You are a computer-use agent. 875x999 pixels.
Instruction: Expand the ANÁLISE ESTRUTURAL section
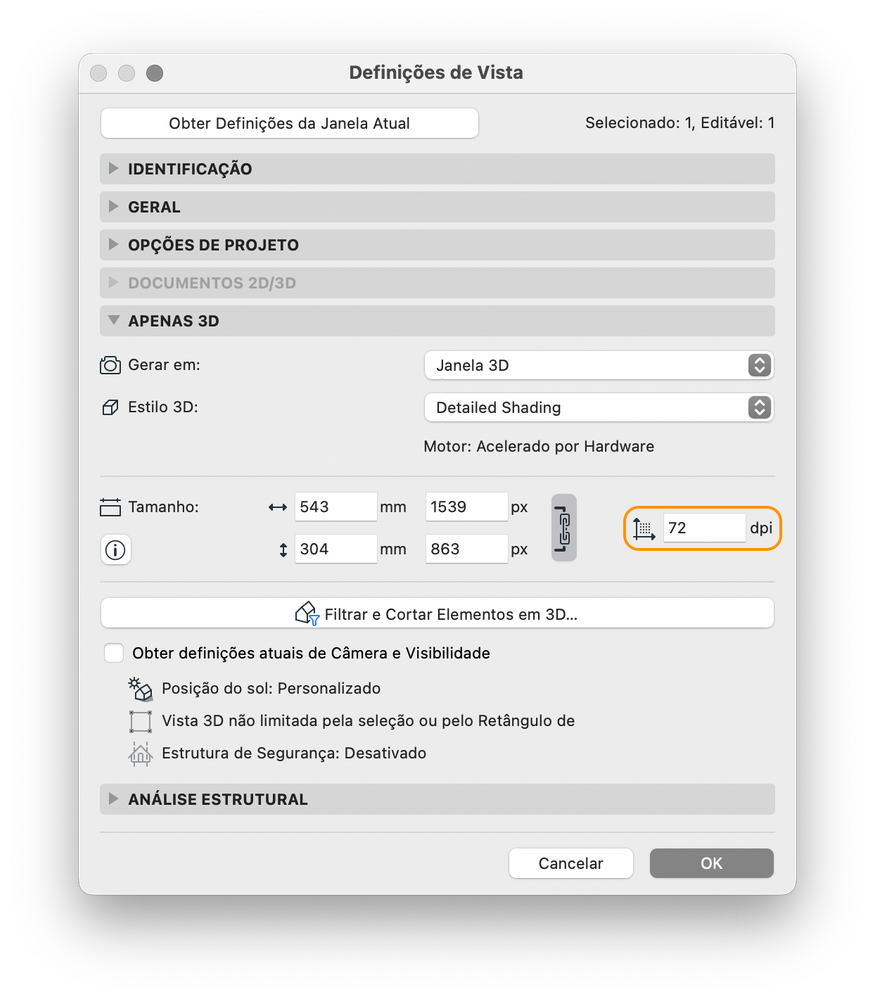pos(437,799)
